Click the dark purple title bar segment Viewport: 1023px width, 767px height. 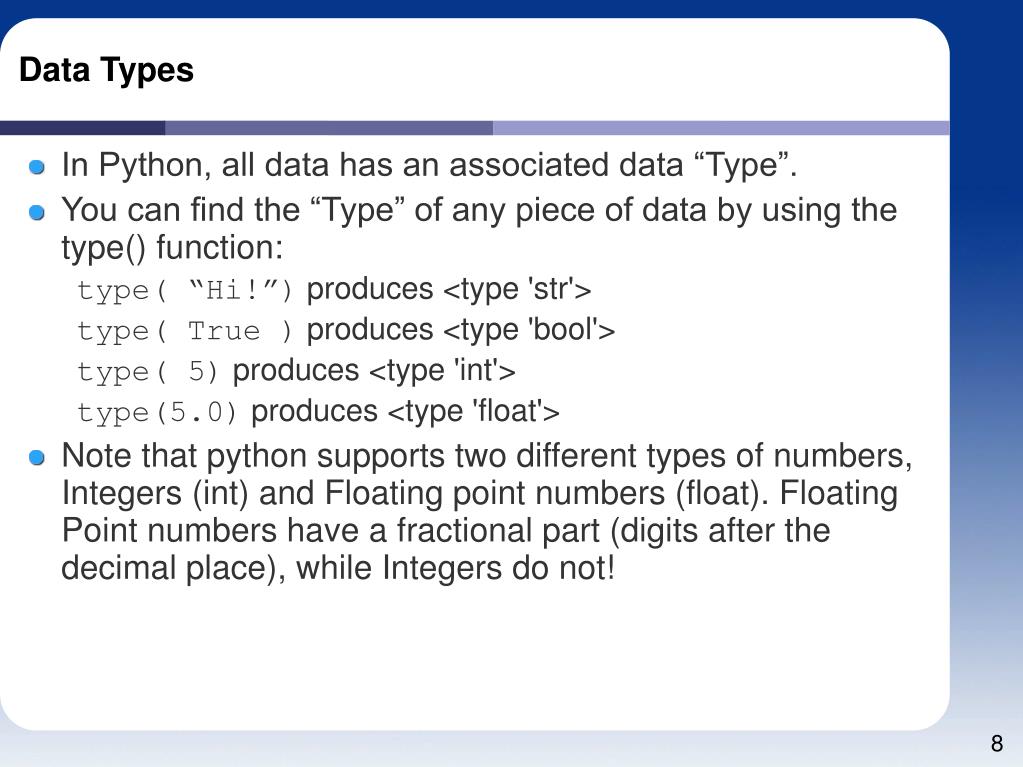point(82,128)
